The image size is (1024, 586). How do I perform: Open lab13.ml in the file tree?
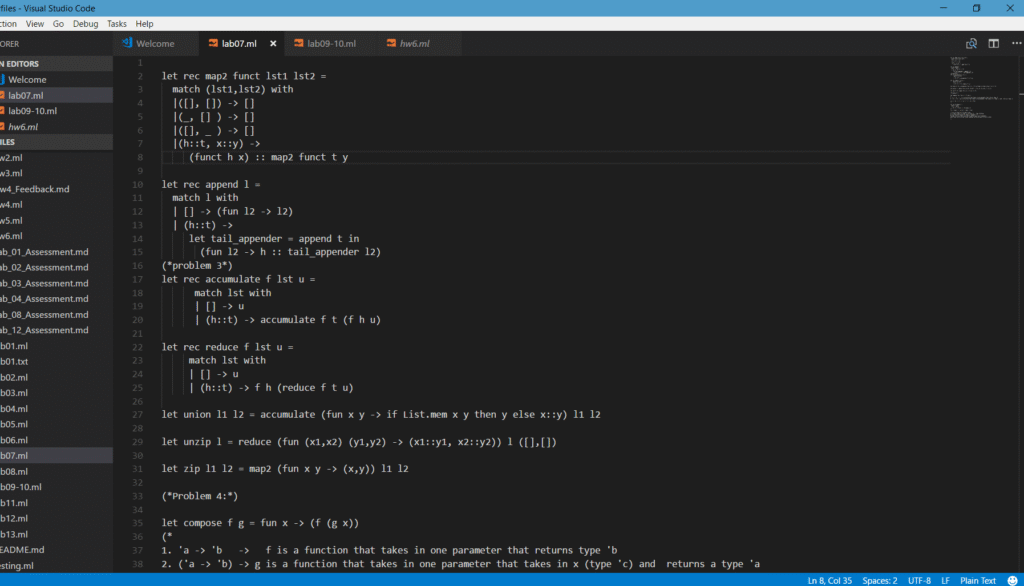click(56, 534)
